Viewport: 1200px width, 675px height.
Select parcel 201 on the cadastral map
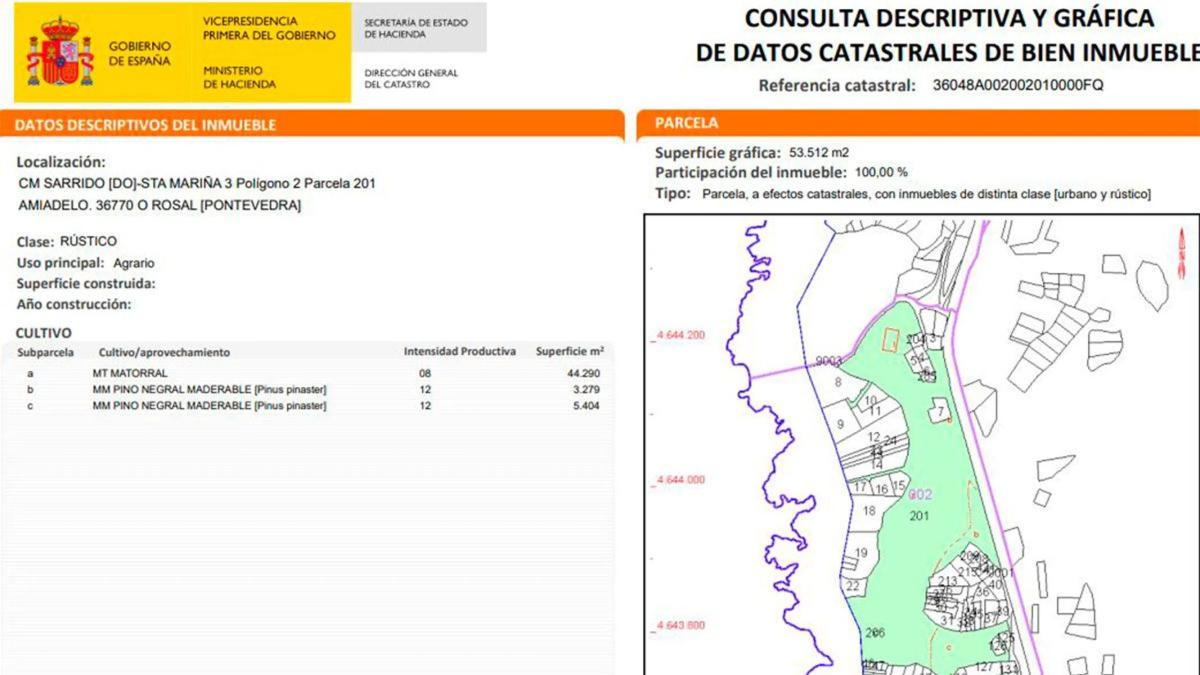coord(919,516)
